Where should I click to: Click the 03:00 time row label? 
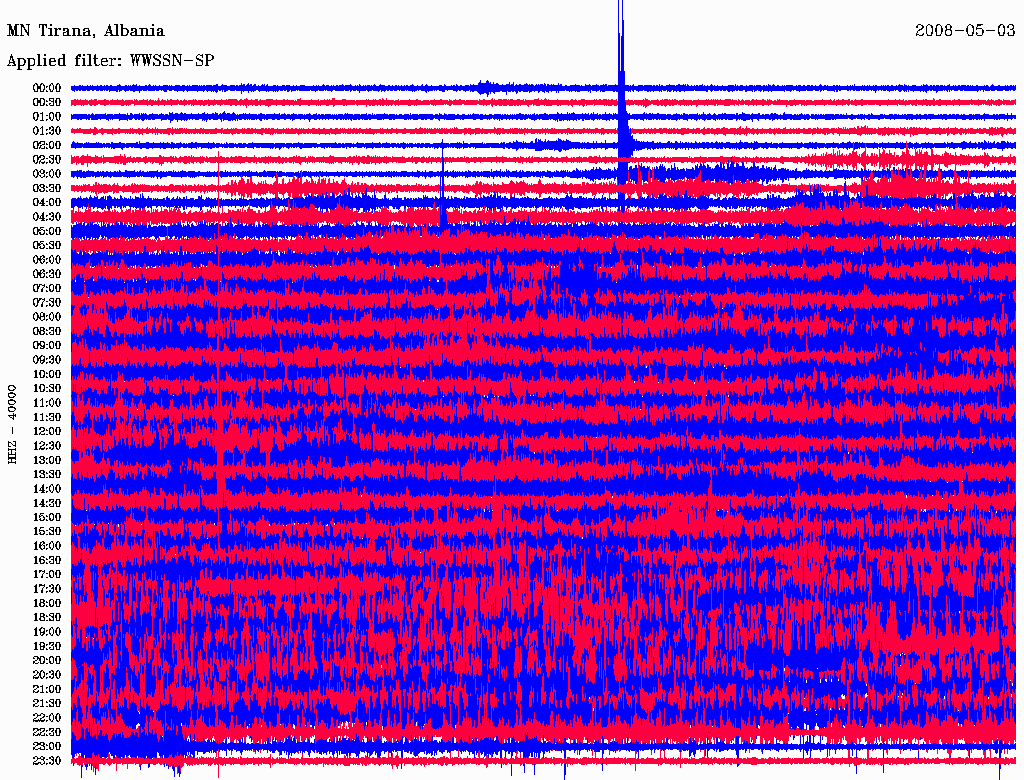click(47, 174)
